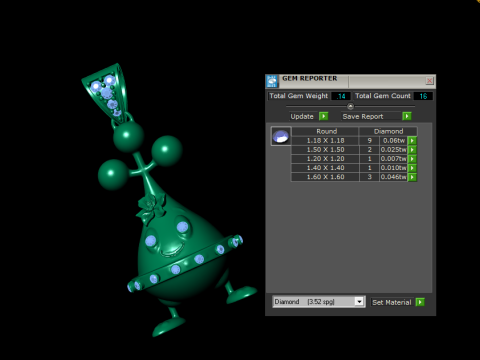Click the quantity 9 cell

coord(369,141)
